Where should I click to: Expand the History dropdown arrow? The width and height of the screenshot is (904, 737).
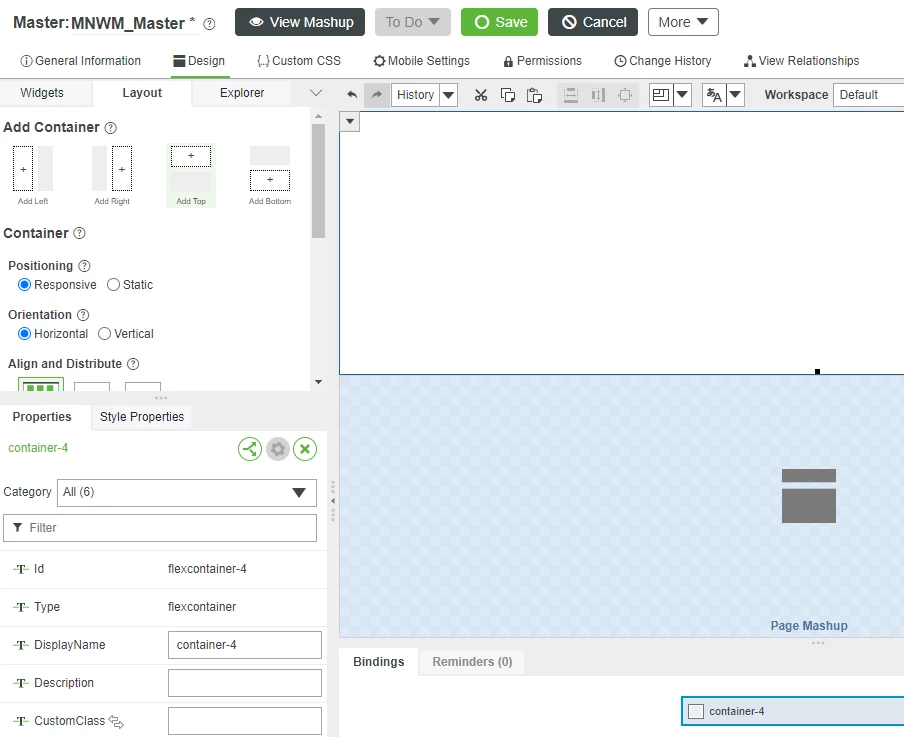(x=449, y=95)
